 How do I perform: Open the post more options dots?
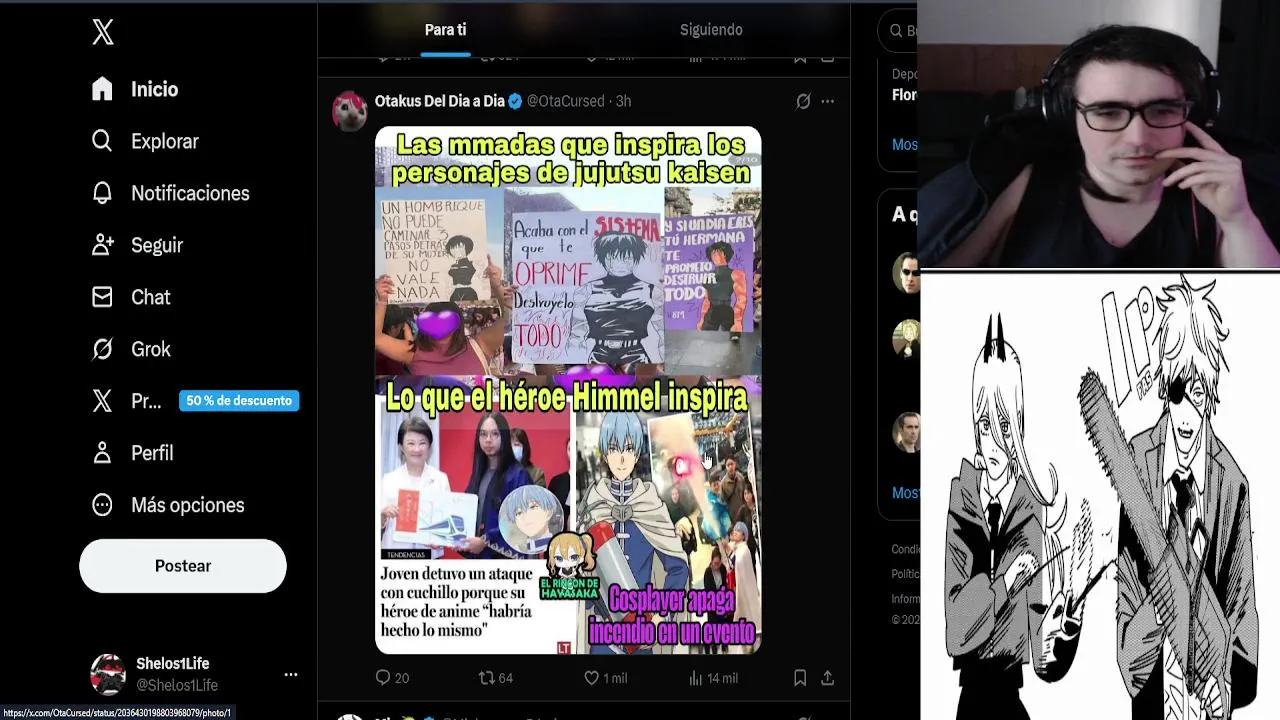pyautogui.click(x=827, y=101)
